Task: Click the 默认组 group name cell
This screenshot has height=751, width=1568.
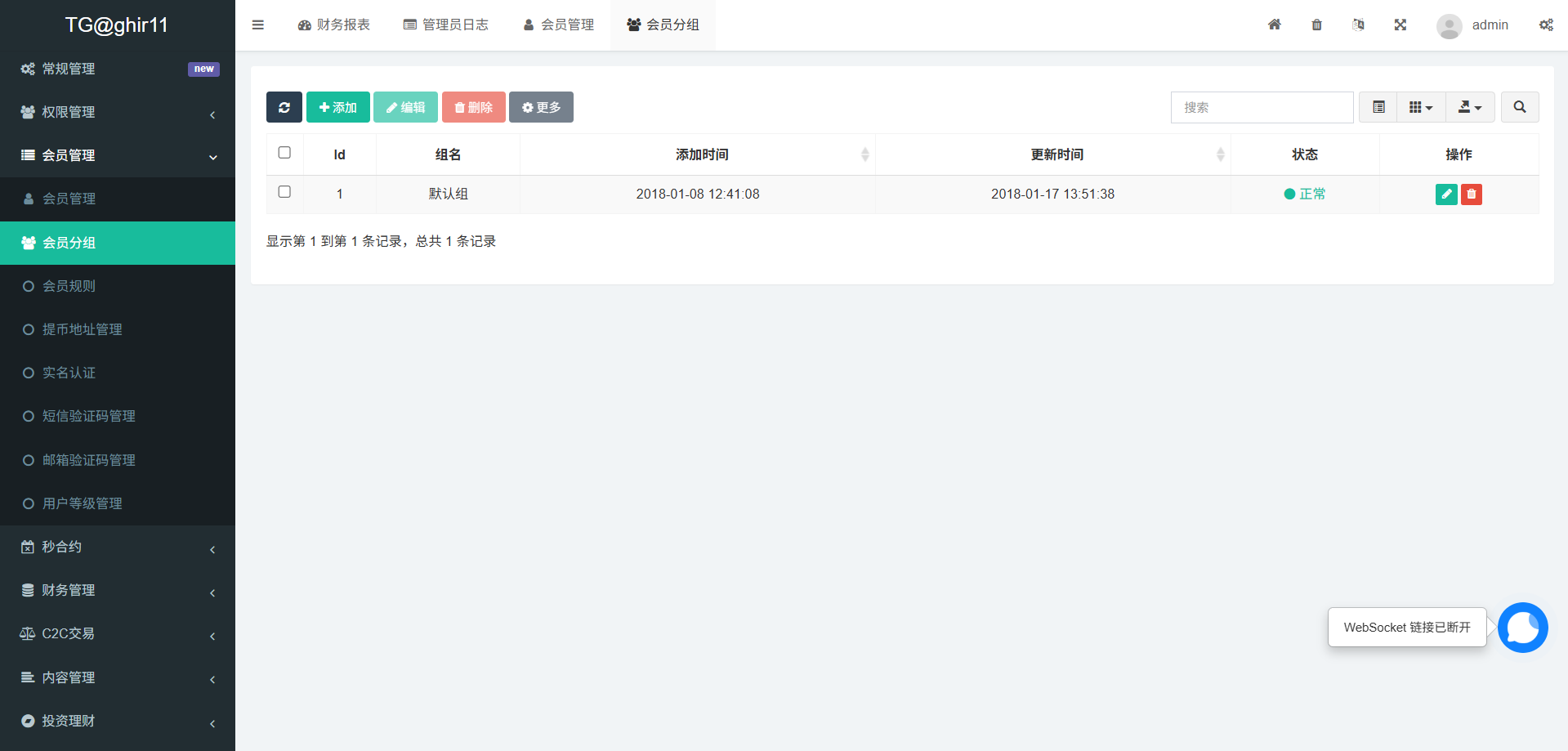Action: 449,194
